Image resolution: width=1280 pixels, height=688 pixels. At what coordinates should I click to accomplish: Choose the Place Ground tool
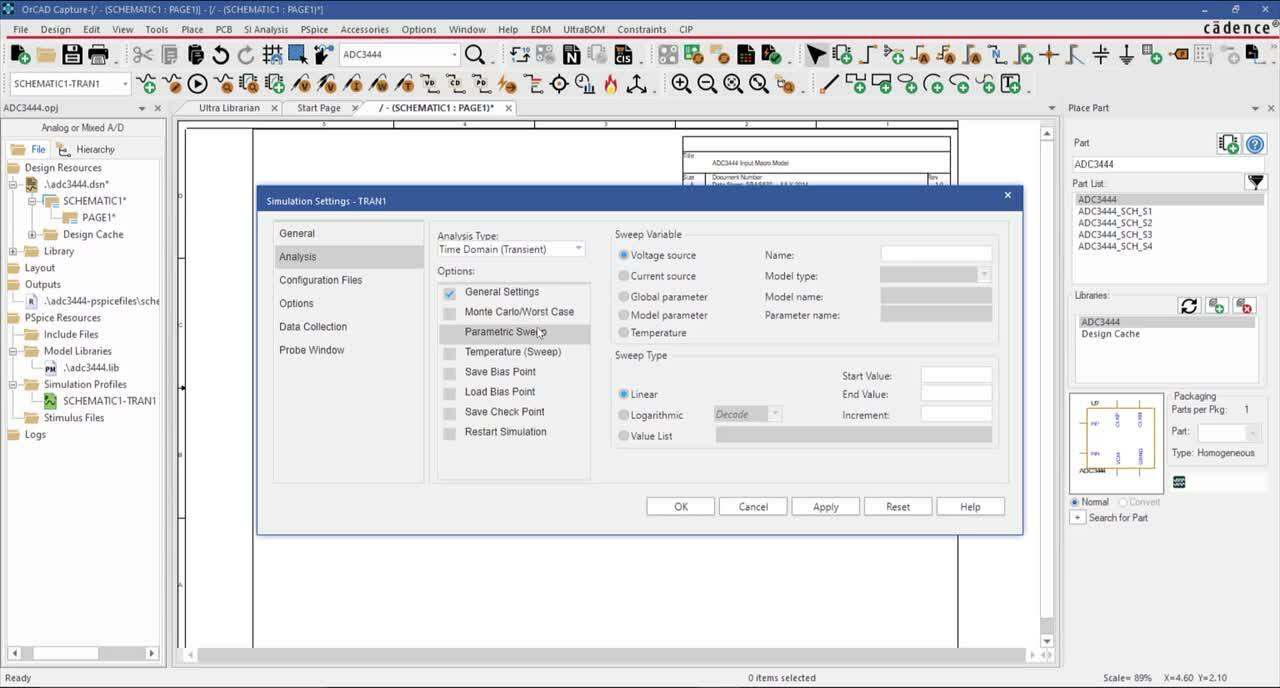coord(1127,54)
